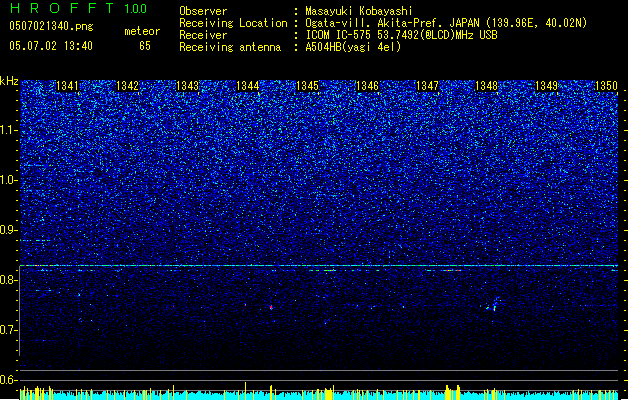Click the 1346 time marker
This screenshot has height=400, width=629.
(x=367, y=86)
